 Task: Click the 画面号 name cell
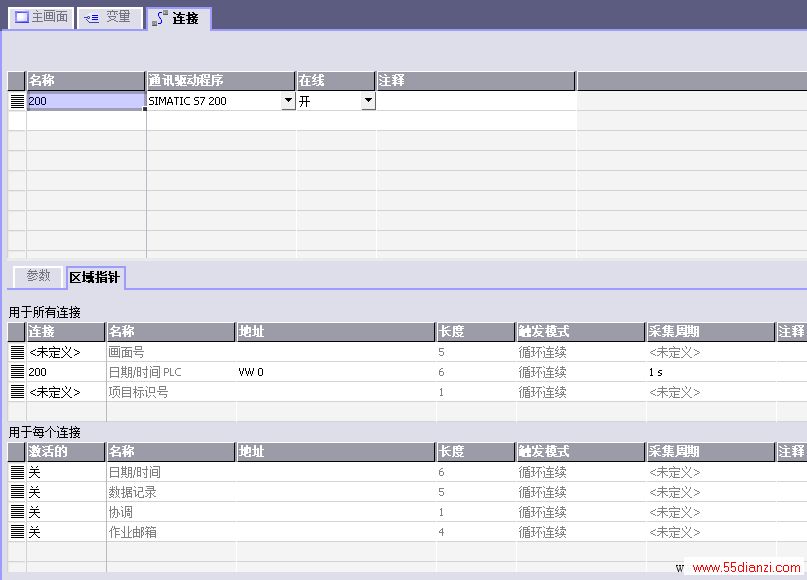point(171,352)
